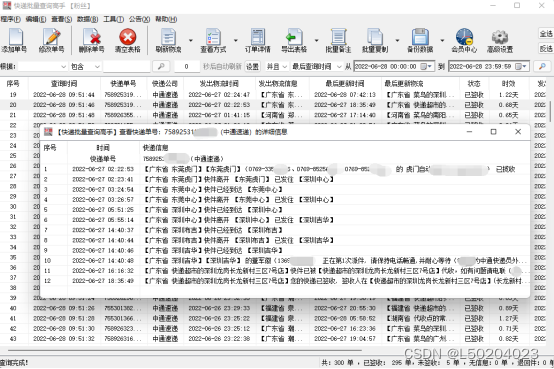Click 快递信息 header in detail dialog

coord(155,148)
